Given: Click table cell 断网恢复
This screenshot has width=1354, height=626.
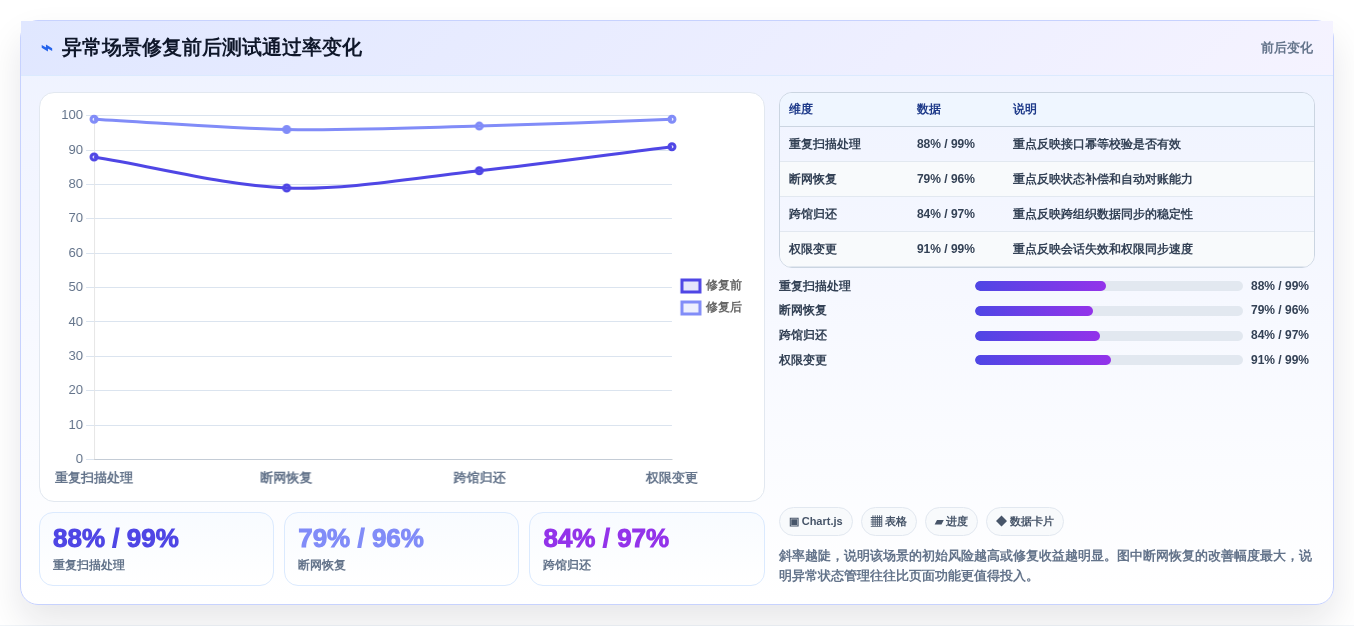Looking at the screenshot, I should point(813,179).
